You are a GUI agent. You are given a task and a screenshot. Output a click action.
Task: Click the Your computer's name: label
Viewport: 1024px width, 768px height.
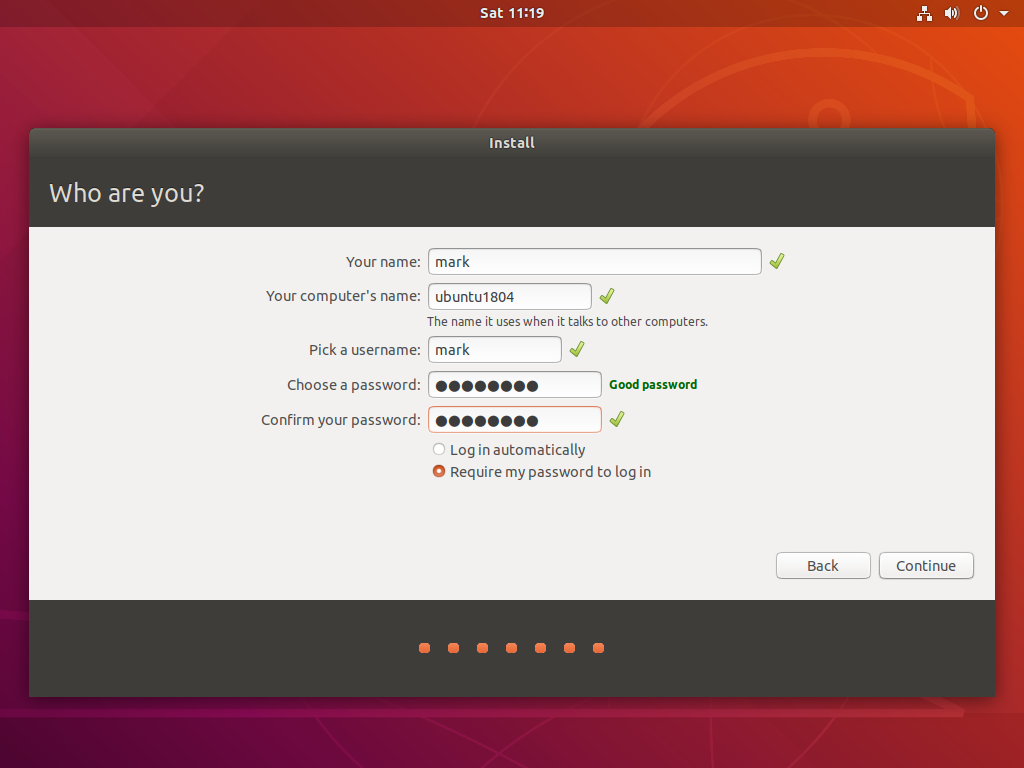[344, 296]
